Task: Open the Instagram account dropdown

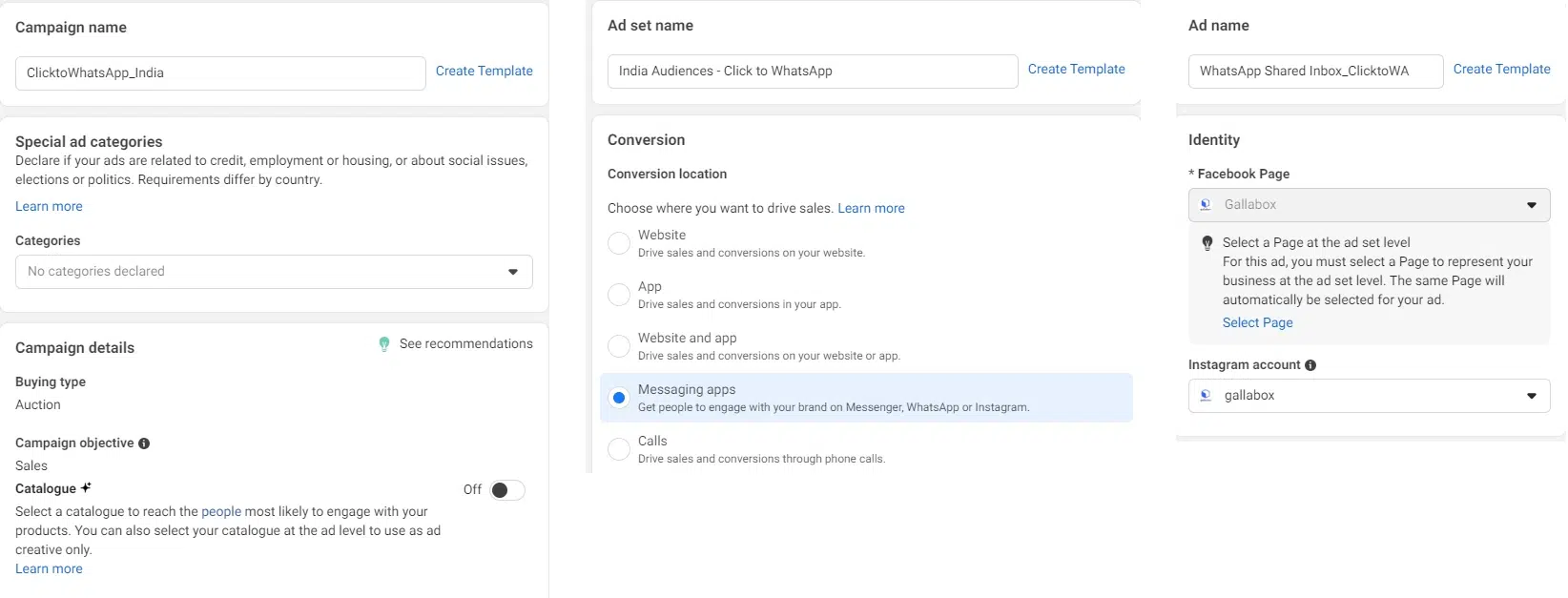Action: [1369, 396]
